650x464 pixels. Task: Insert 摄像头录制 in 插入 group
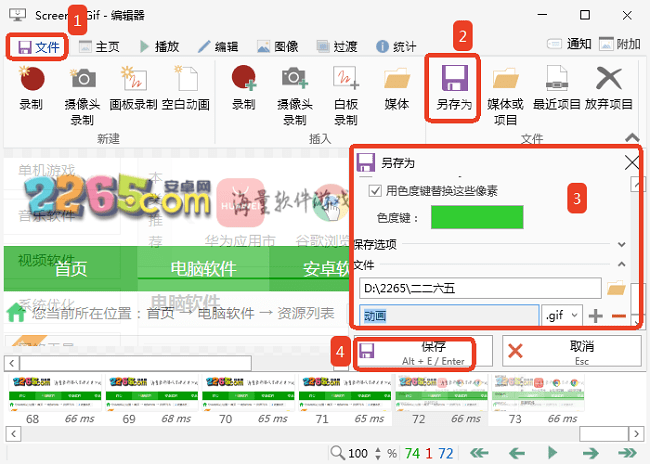click(295, 95)
